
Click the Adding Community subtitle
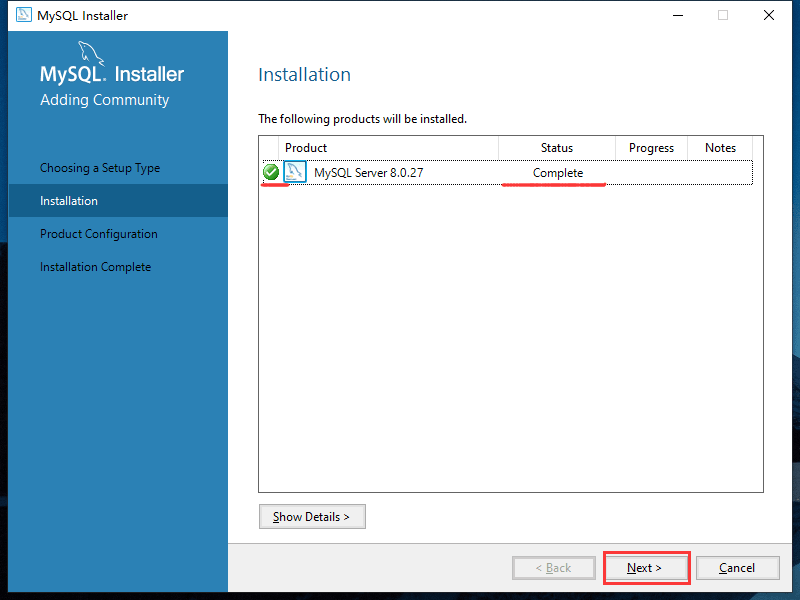(105, 100)
